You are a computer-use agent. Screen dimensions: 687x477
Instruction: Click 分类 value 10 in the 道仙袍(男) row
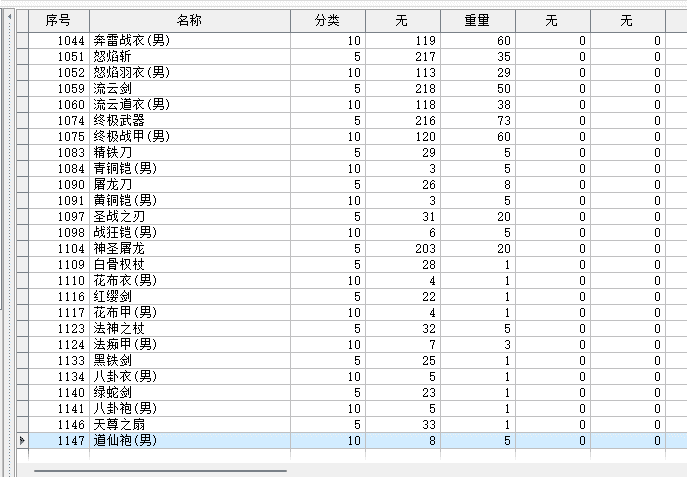click(x=328, y=441)
